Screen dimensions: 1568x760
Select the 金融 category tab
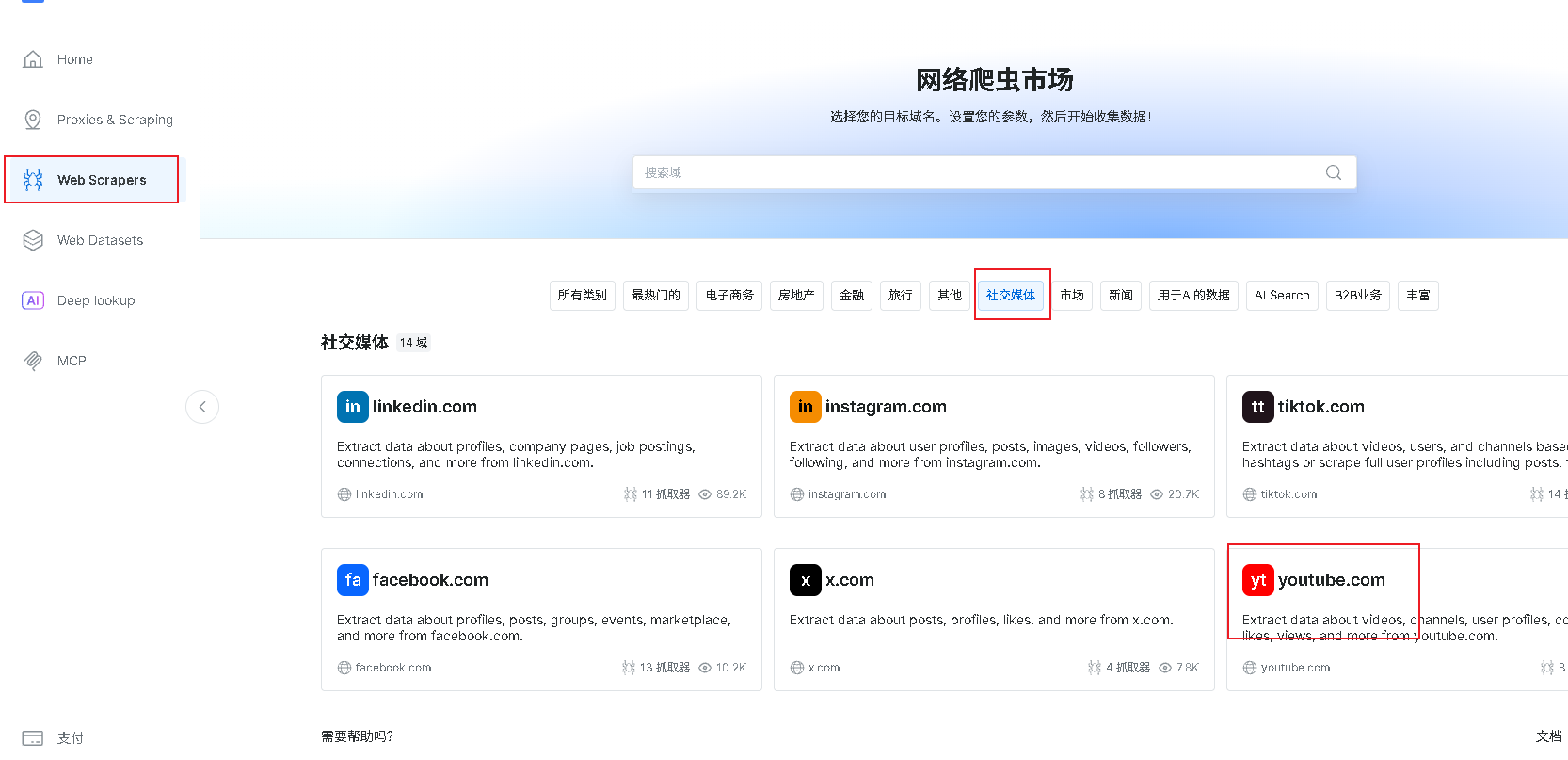(852, 296)
